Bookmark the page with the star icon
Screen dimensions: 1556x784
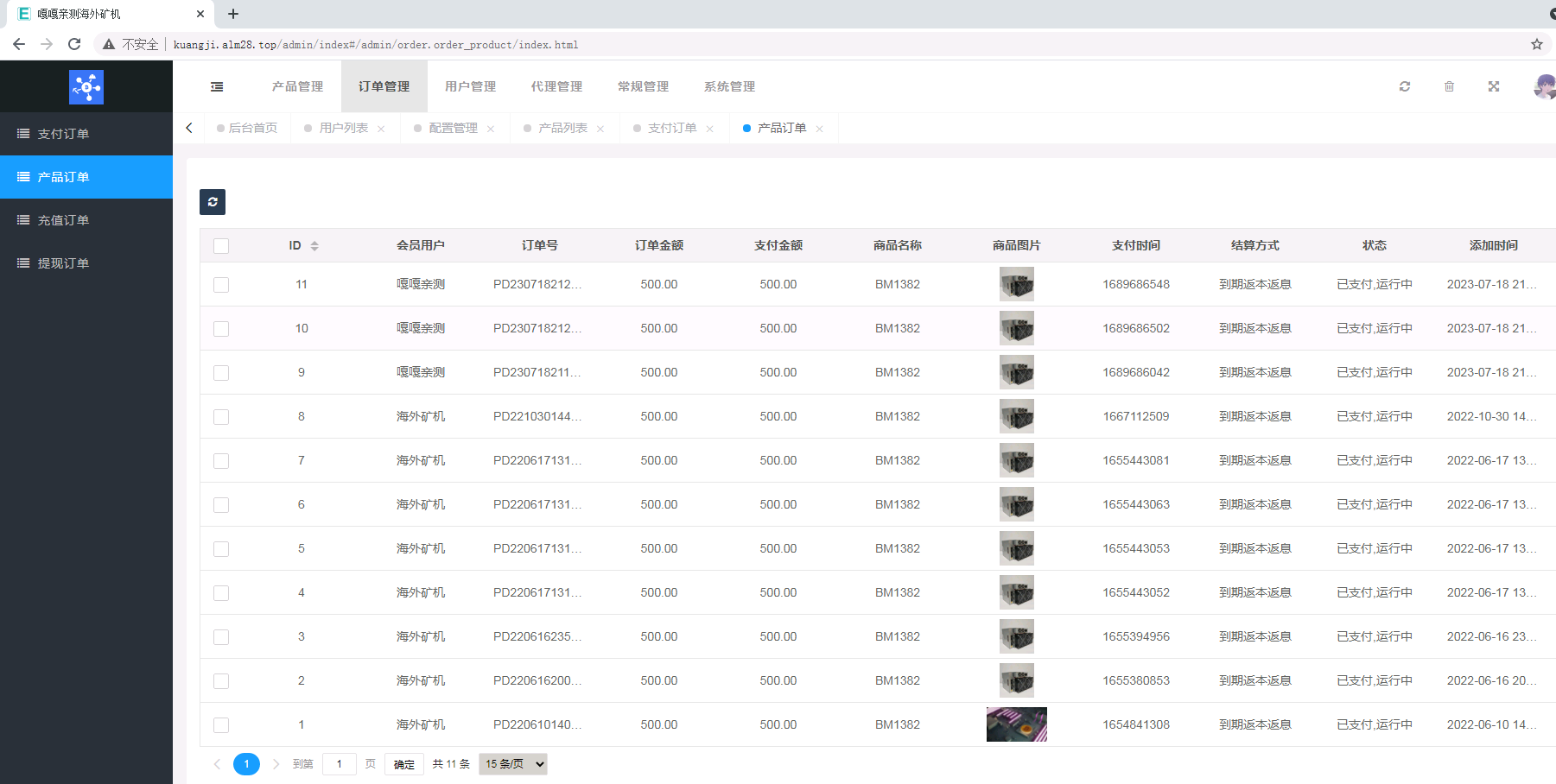1537,44
